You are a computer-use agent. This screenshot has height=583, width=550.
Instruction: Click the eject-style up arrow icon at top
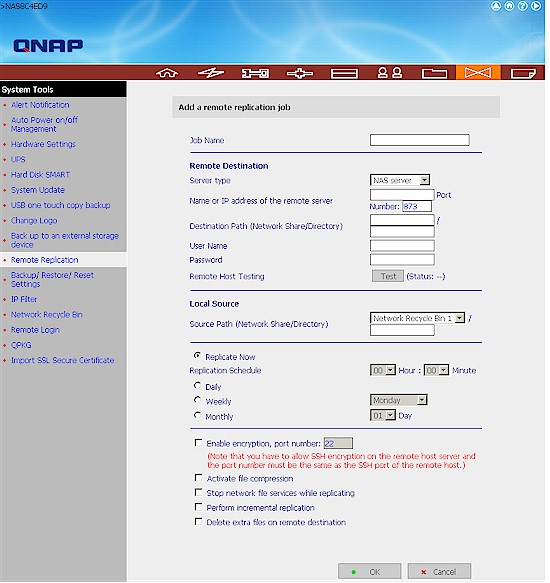pyautogui.click(x=496, y=6)
